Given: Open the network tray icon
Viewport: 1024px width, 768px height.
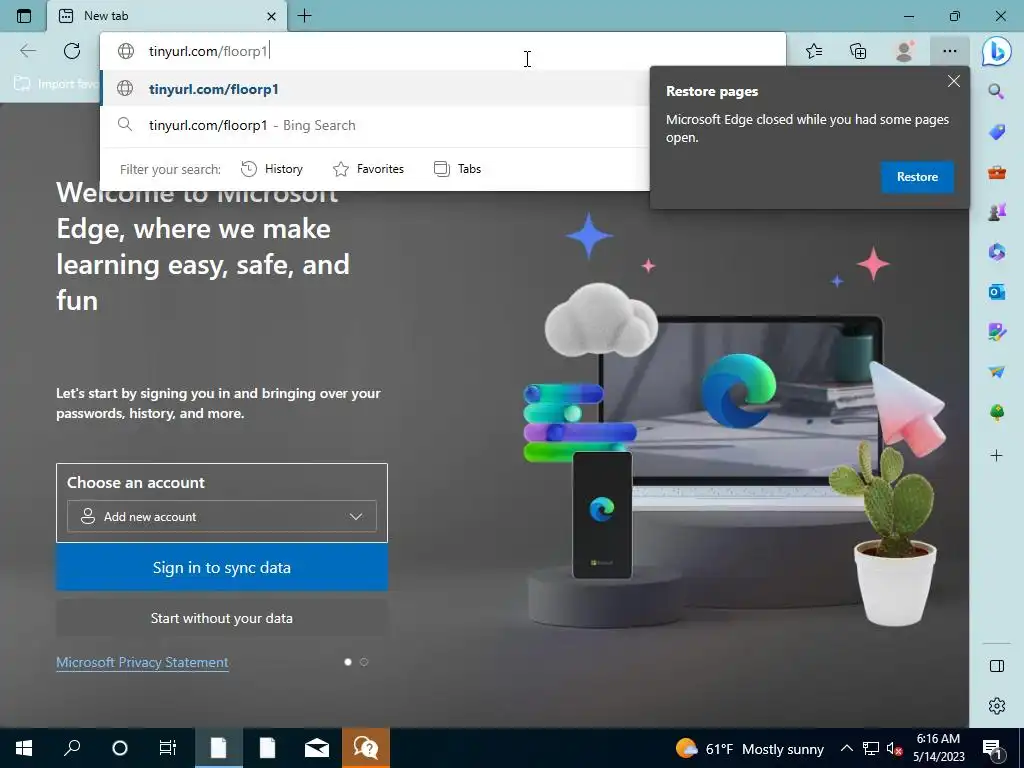Looking at the screenshot, I should (x=871, y=748).
